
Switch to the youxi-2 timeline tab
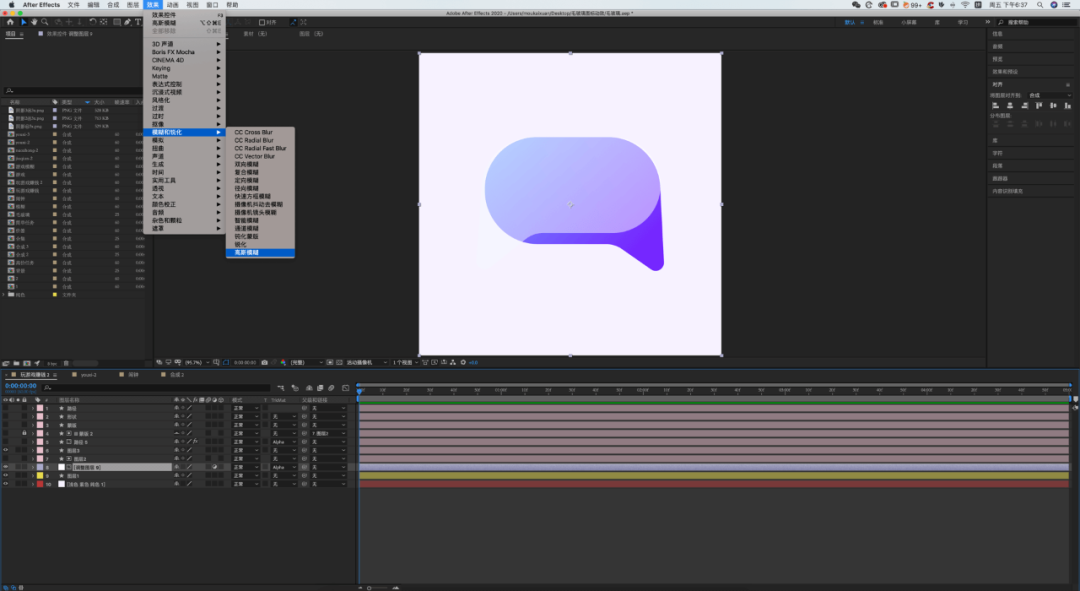(x=88, y=375)
